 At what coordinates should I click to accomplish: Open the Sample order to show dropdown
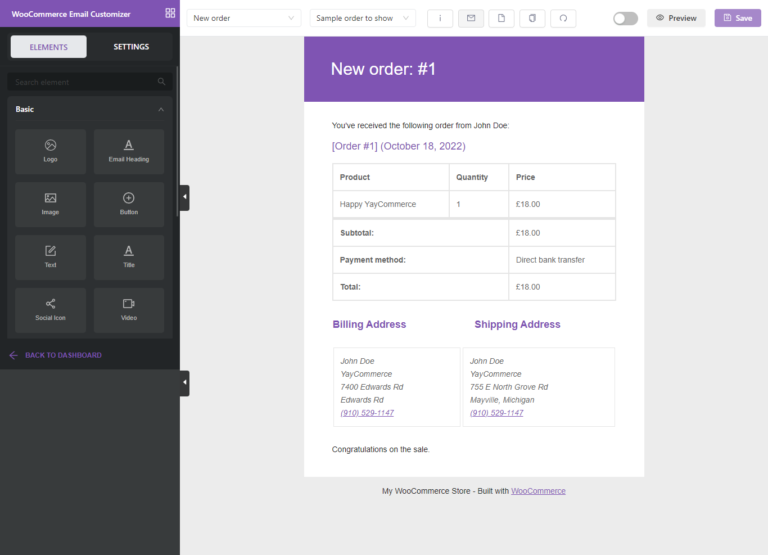click(x=363, y=18)
